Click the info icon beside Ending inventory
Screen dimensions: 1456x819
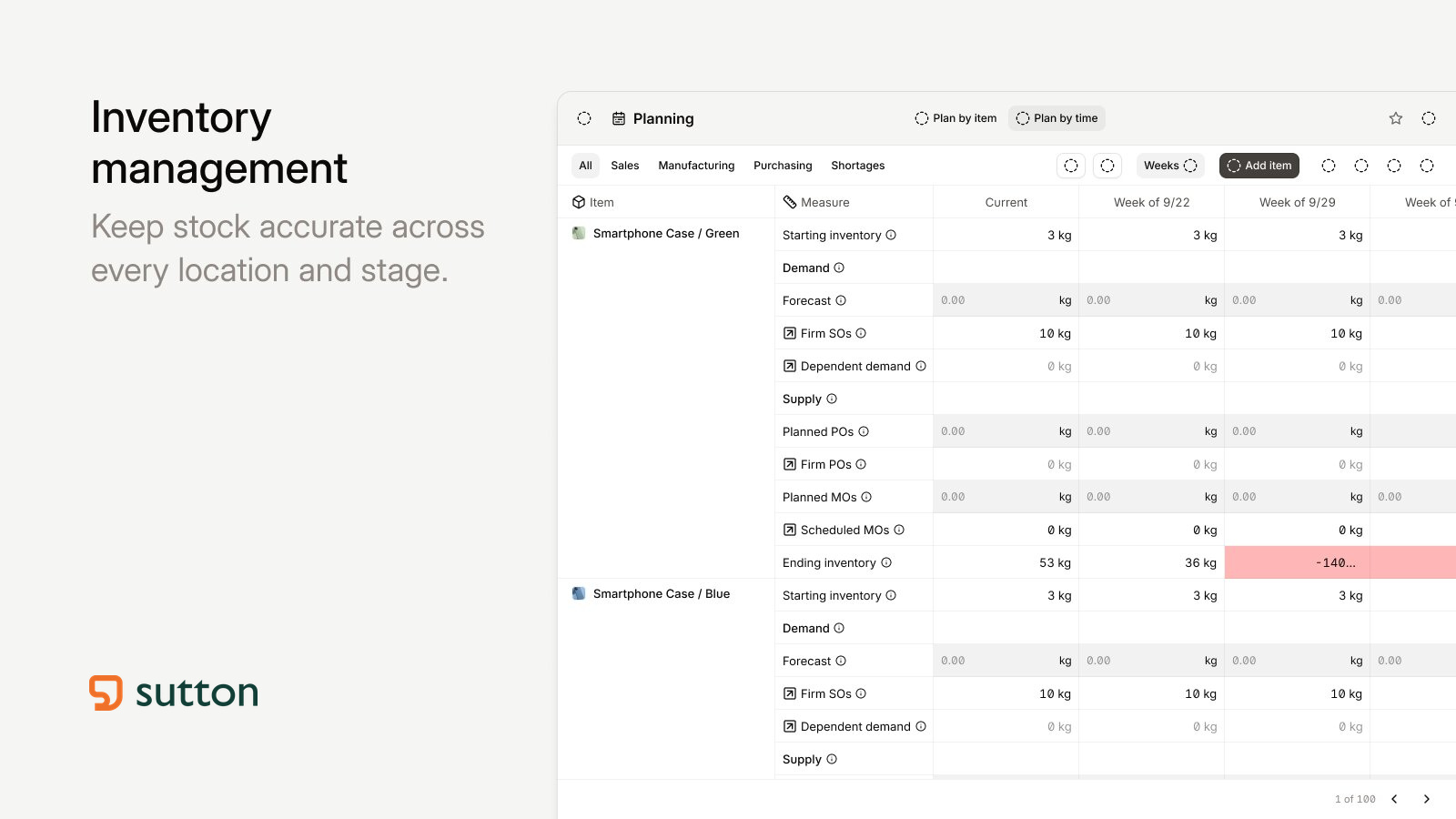coord(886,562)
